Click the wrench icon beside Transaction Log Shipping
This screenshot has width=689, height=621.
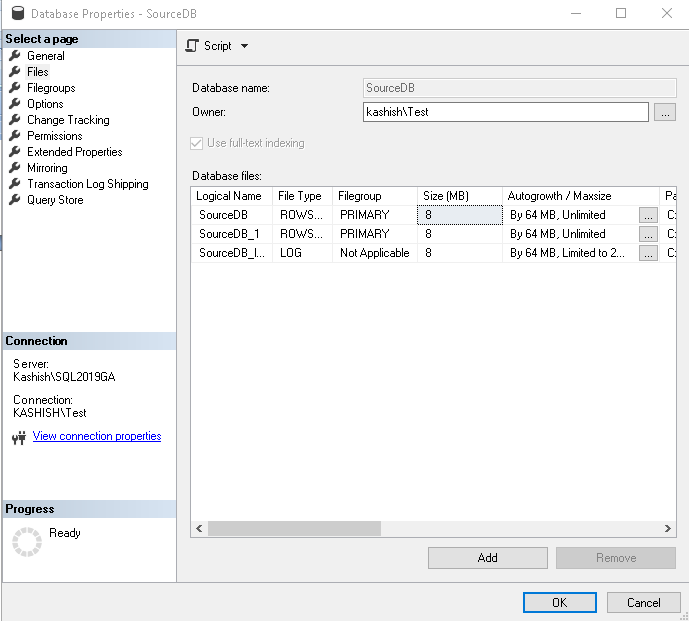[15, 184]
